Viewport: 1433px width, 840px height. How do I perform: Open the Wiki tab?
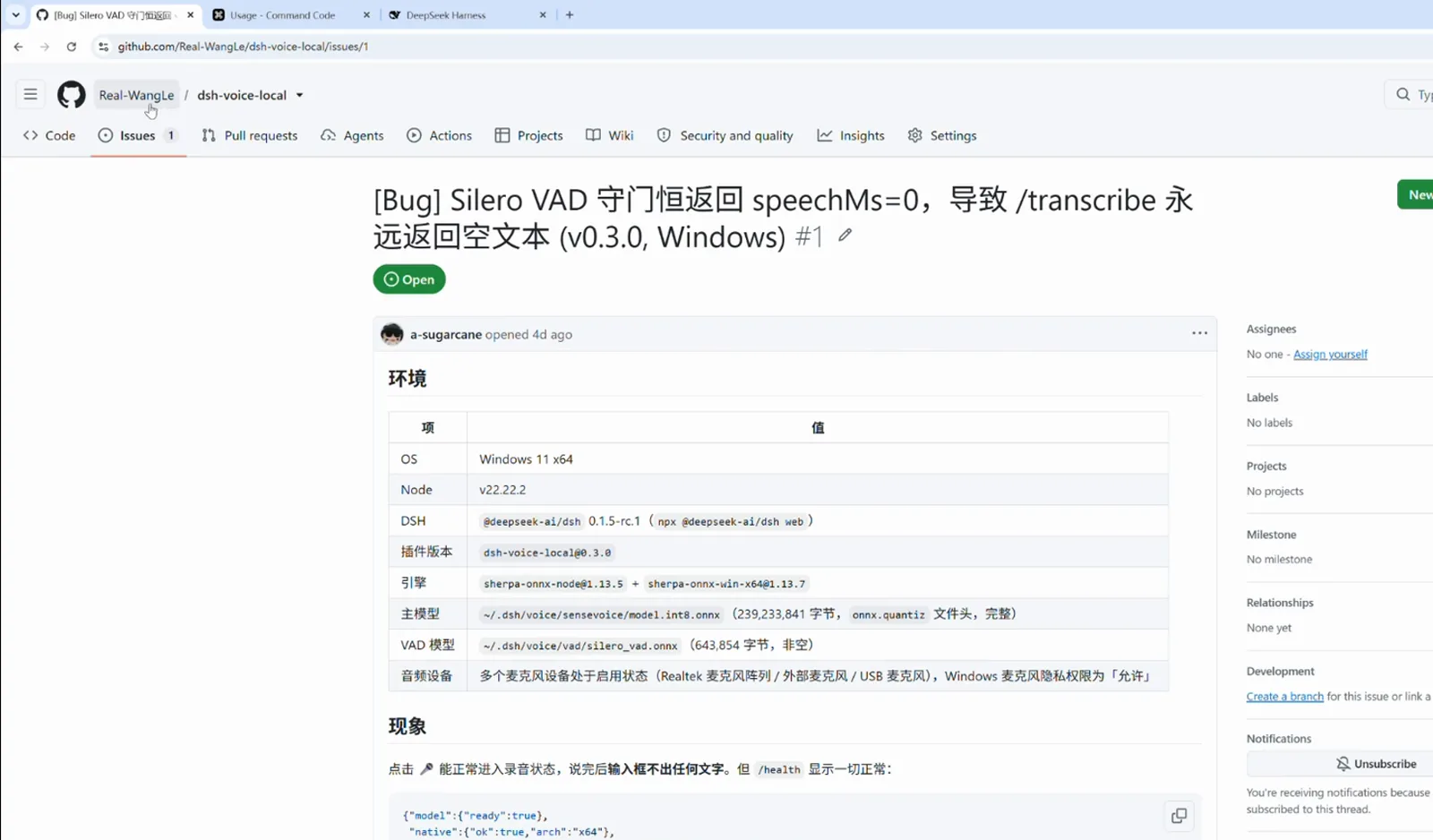[609, 135]
